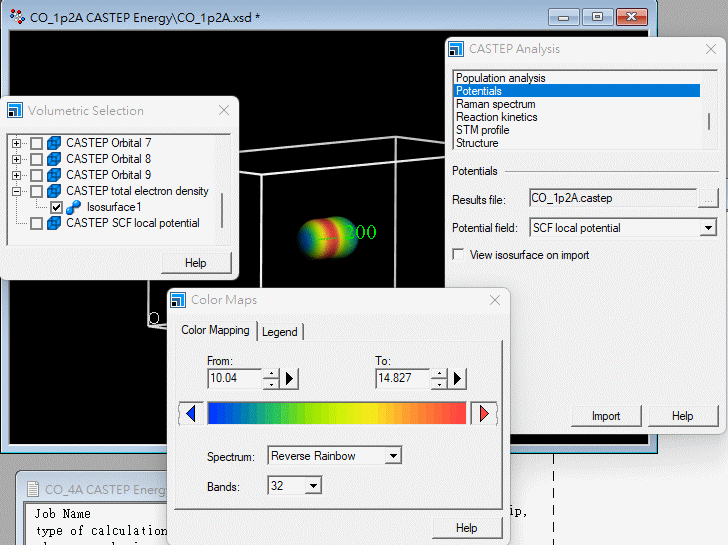Click the Import button
The image size is (728, 545).
tap(606, 416)
